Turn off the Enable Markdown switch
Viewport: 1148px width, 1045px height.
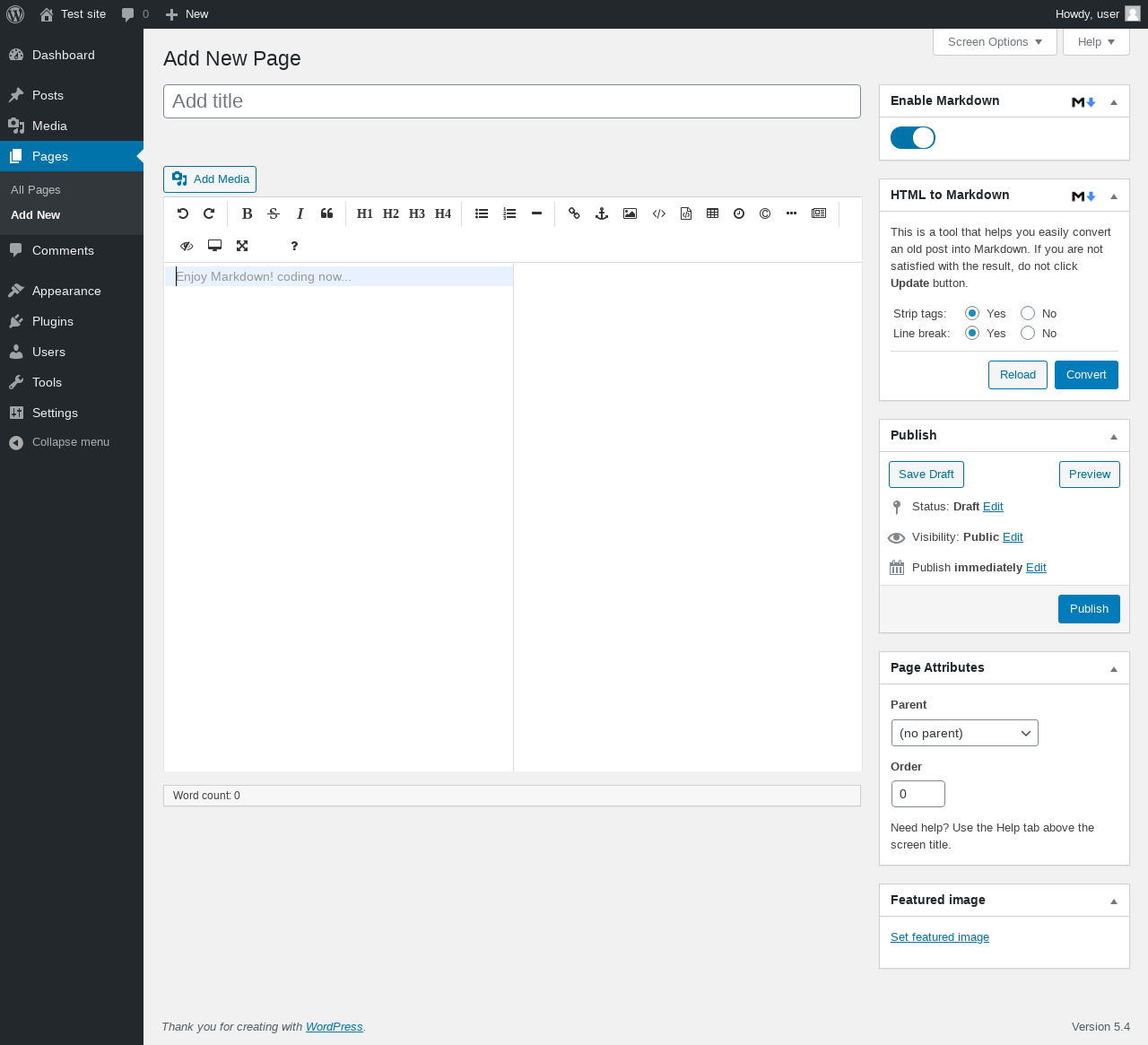pyautogui.click(x=913, y=137)
